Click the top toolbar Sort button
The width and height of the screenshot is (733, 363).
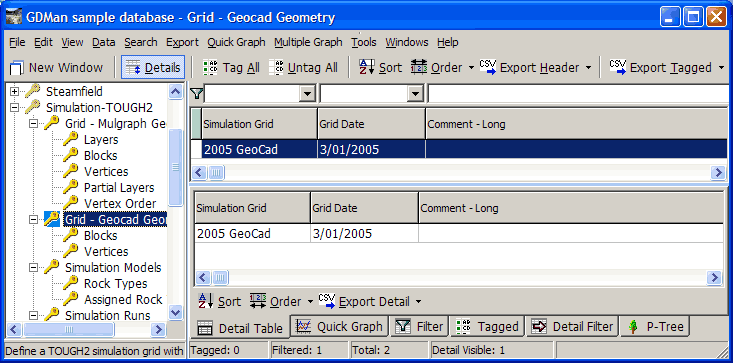tap(380, 68)
